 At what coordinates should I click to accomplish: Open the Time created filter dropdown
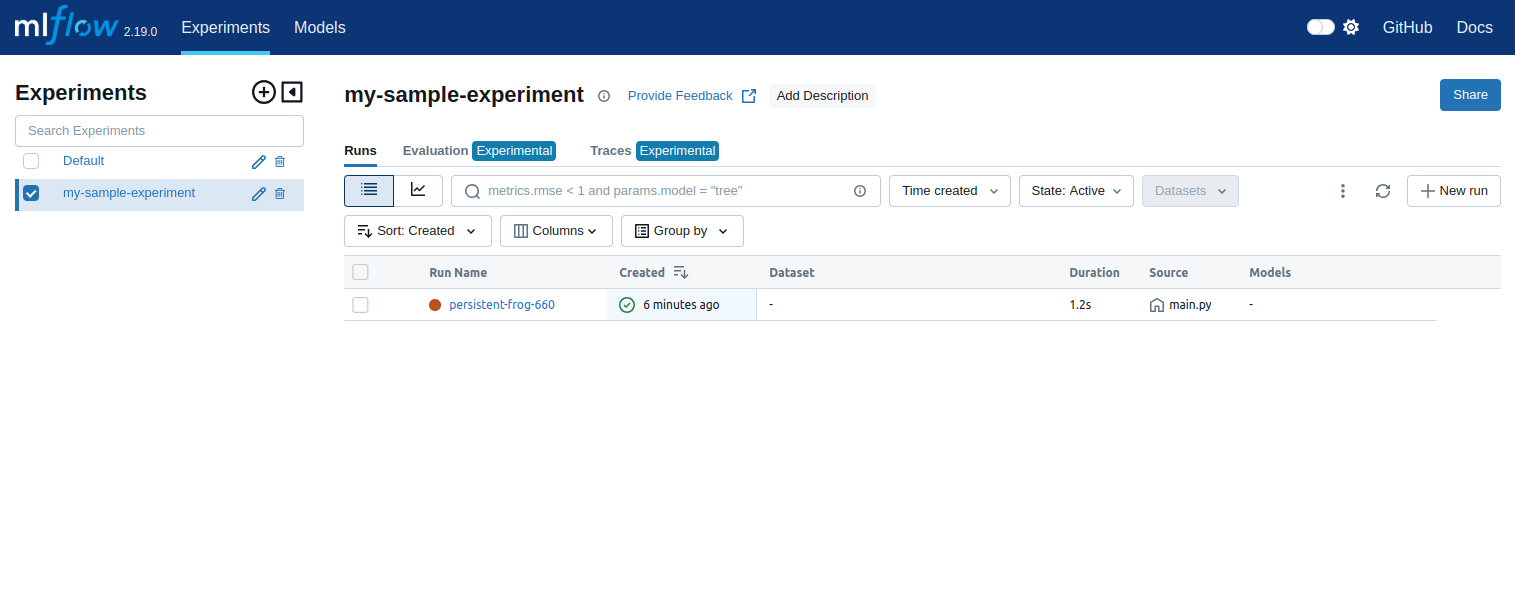[x=949, y=191]
